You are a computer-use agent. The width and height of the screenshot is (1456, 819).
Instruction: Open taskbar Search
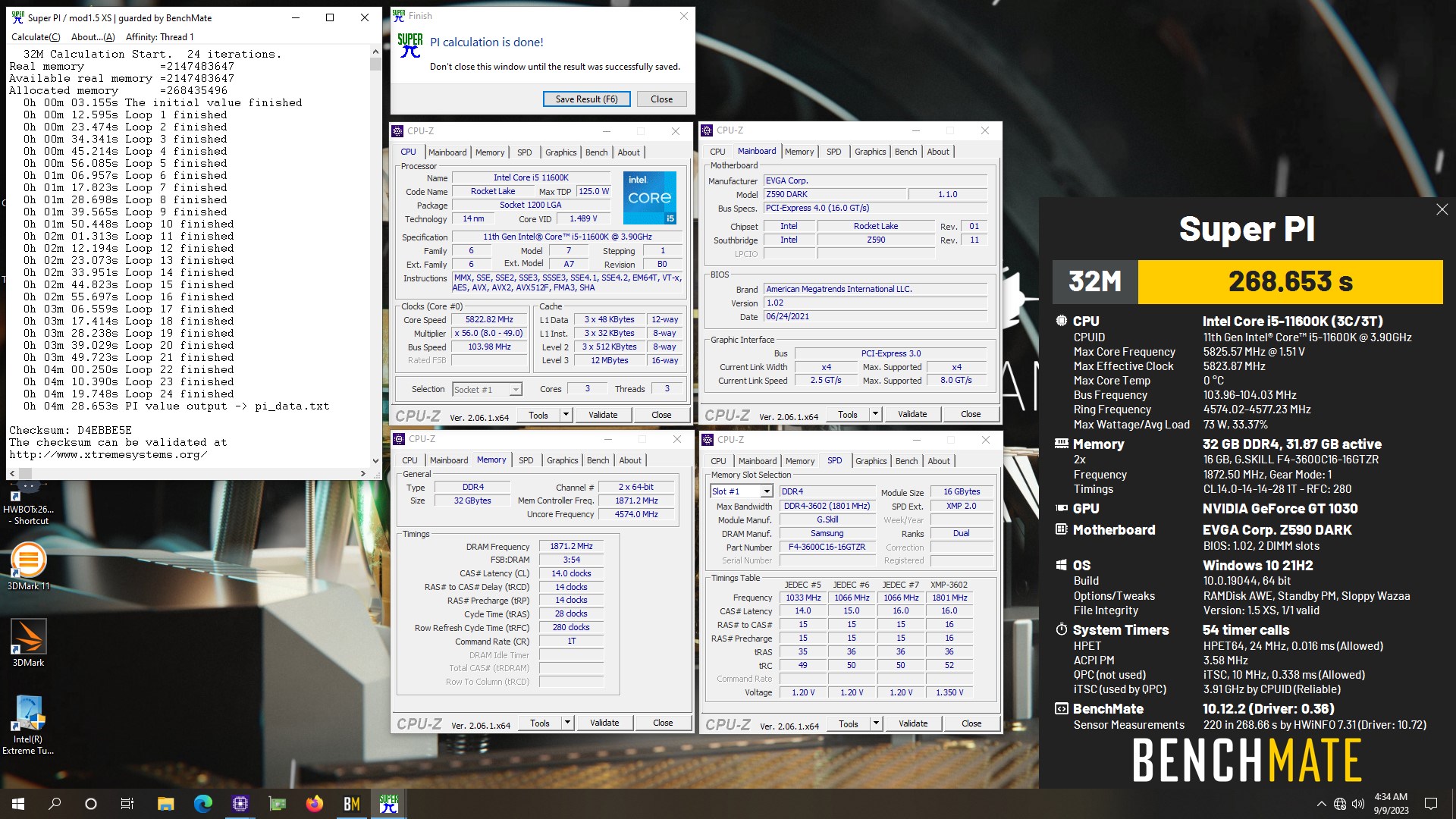55,804
